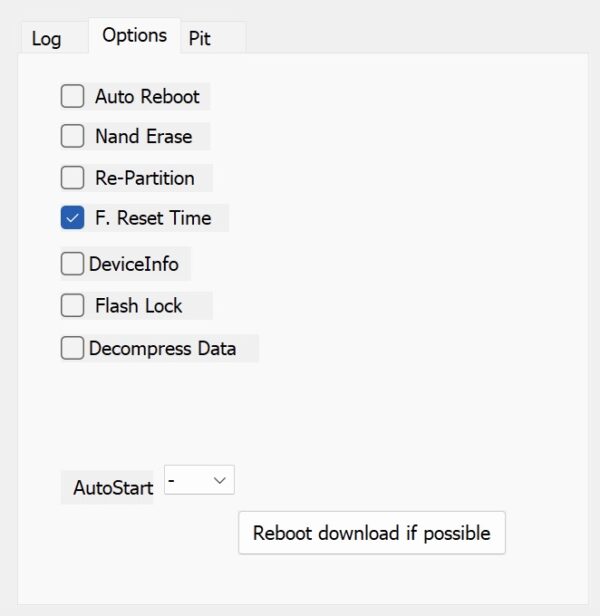The height and width of the screenshot is (616, 600).
Task: Open the Pit tab
Action: click(x=200, y=39)
